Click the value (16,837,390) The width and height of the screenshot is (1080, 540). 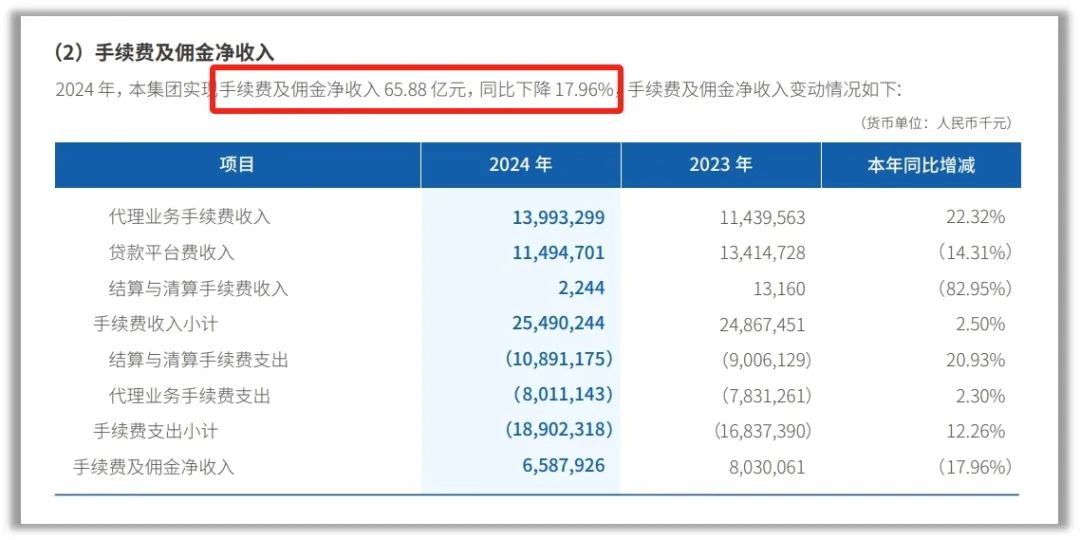[763, 431]
